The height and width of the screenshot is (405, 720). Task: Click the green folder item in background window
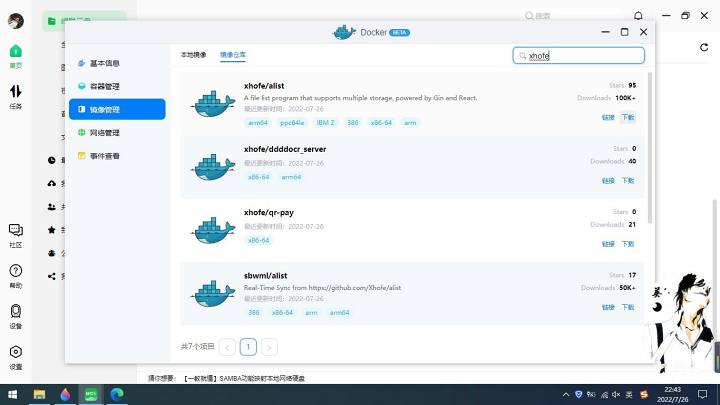pyautogui.click(x=84, y=21)
